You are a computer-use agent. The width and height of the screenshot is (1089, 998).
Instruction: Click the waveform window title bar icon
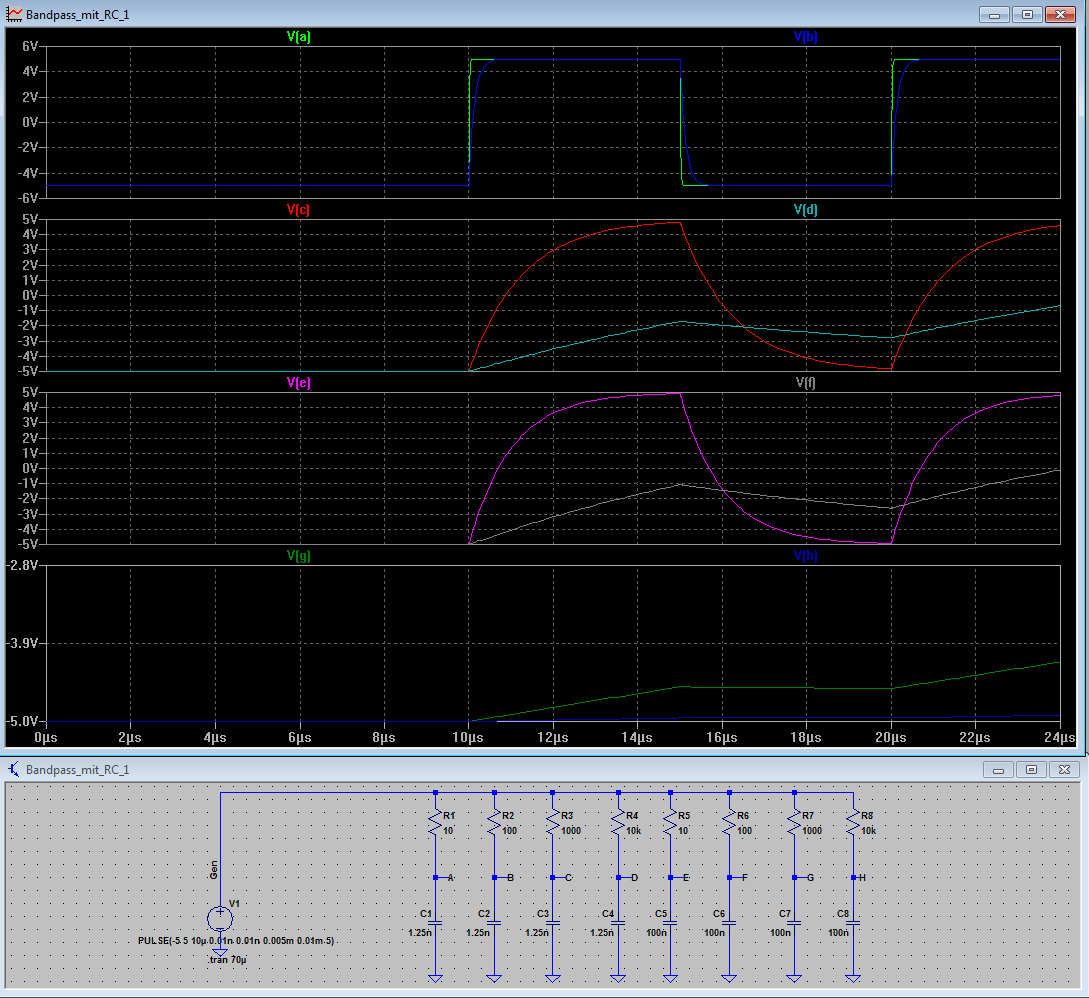[x=14, y=15]
